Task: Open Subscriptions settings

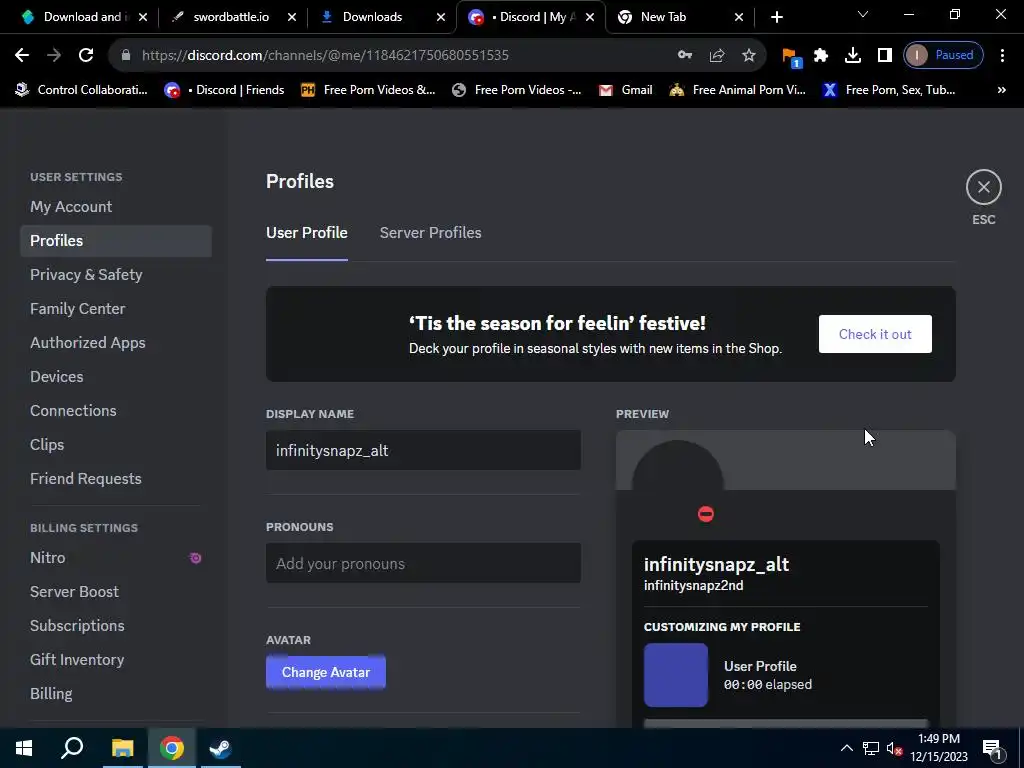Action: [116, 626]
